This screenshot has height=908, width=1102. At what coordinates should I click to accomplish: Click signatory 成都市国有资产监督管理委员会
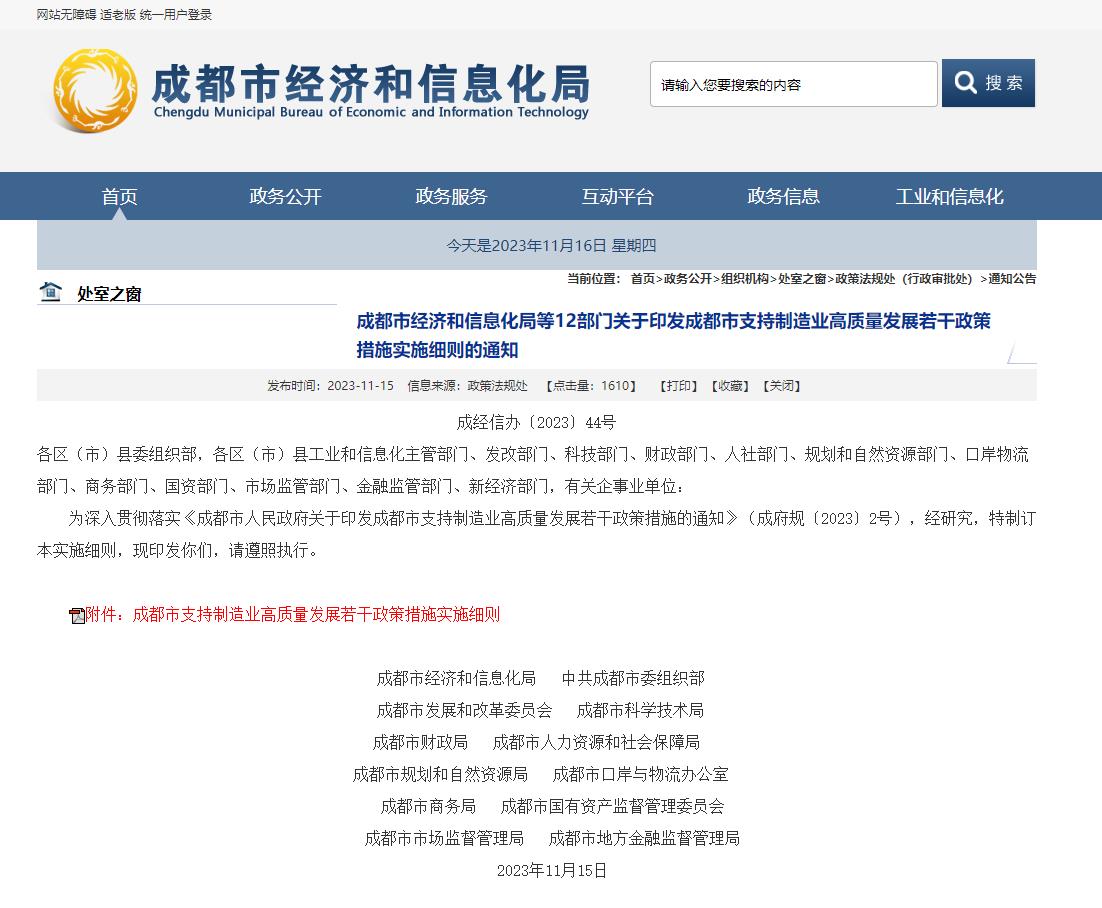pyautogui.click(x=612, y=806)
